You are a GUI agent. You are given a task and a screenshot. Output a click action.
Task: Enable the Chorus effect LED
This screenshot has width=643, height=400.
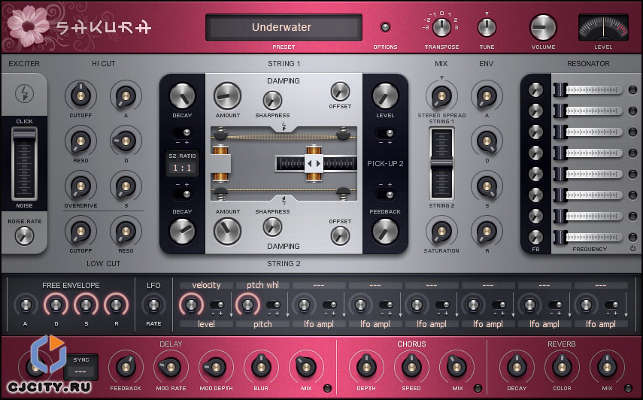tap(478, 388)
